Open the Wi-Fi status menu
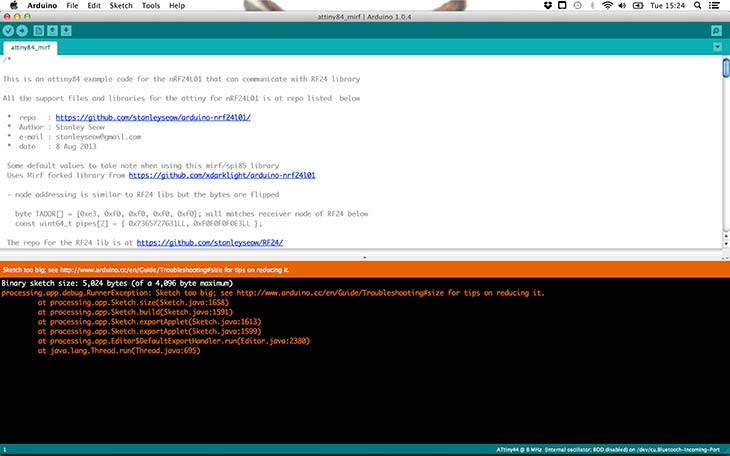Viewport: 730px width, 456px height. [x=607, y=6]
